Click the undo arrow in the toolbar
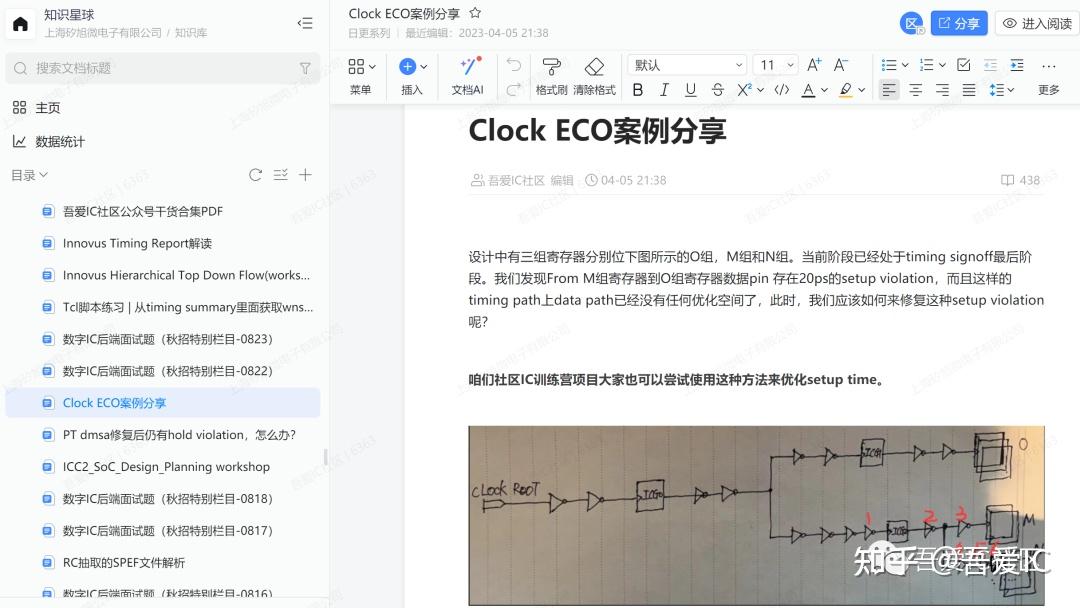1080x608 pixels. 514,64
